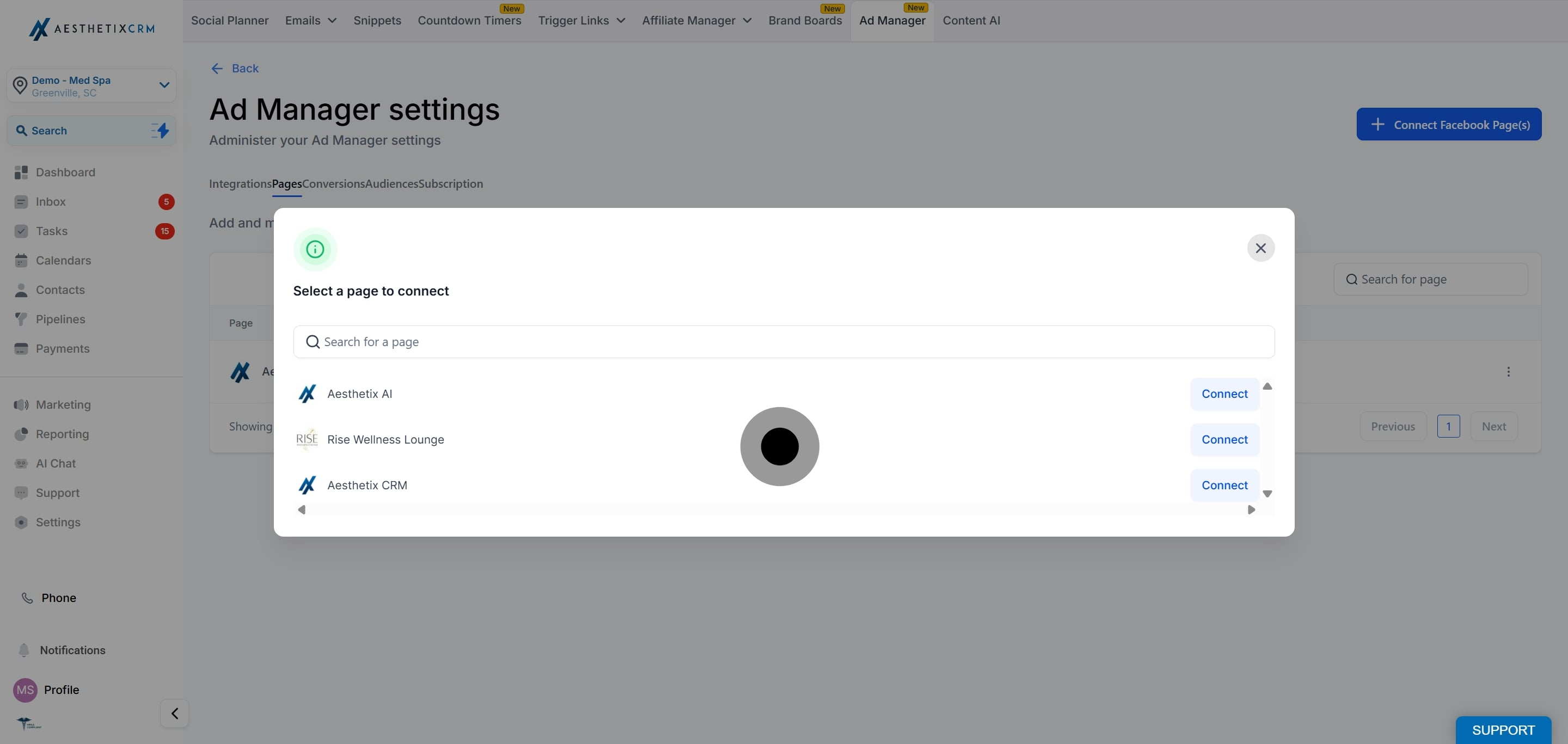This screenshot has height=744, width=1568.
Task: Open the location switcher dropdown for Demo - Med Spa
Action: coord(91,86)
